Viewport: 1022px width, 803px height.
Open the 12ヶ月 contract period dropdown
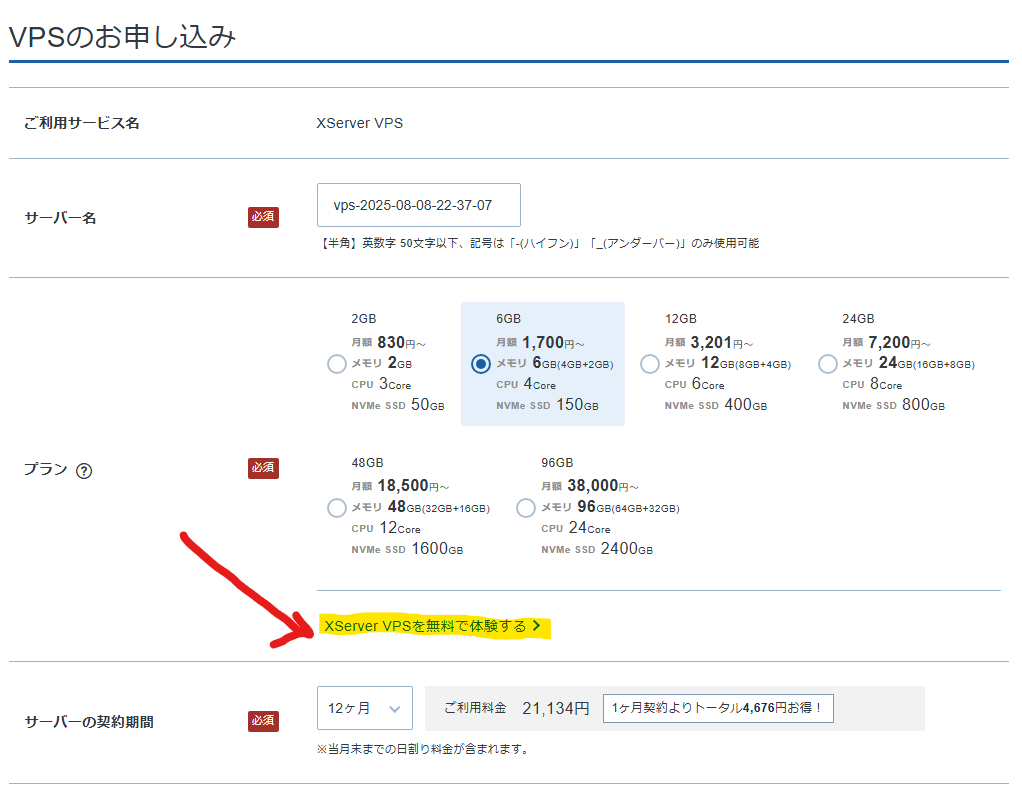coord(364,708)
